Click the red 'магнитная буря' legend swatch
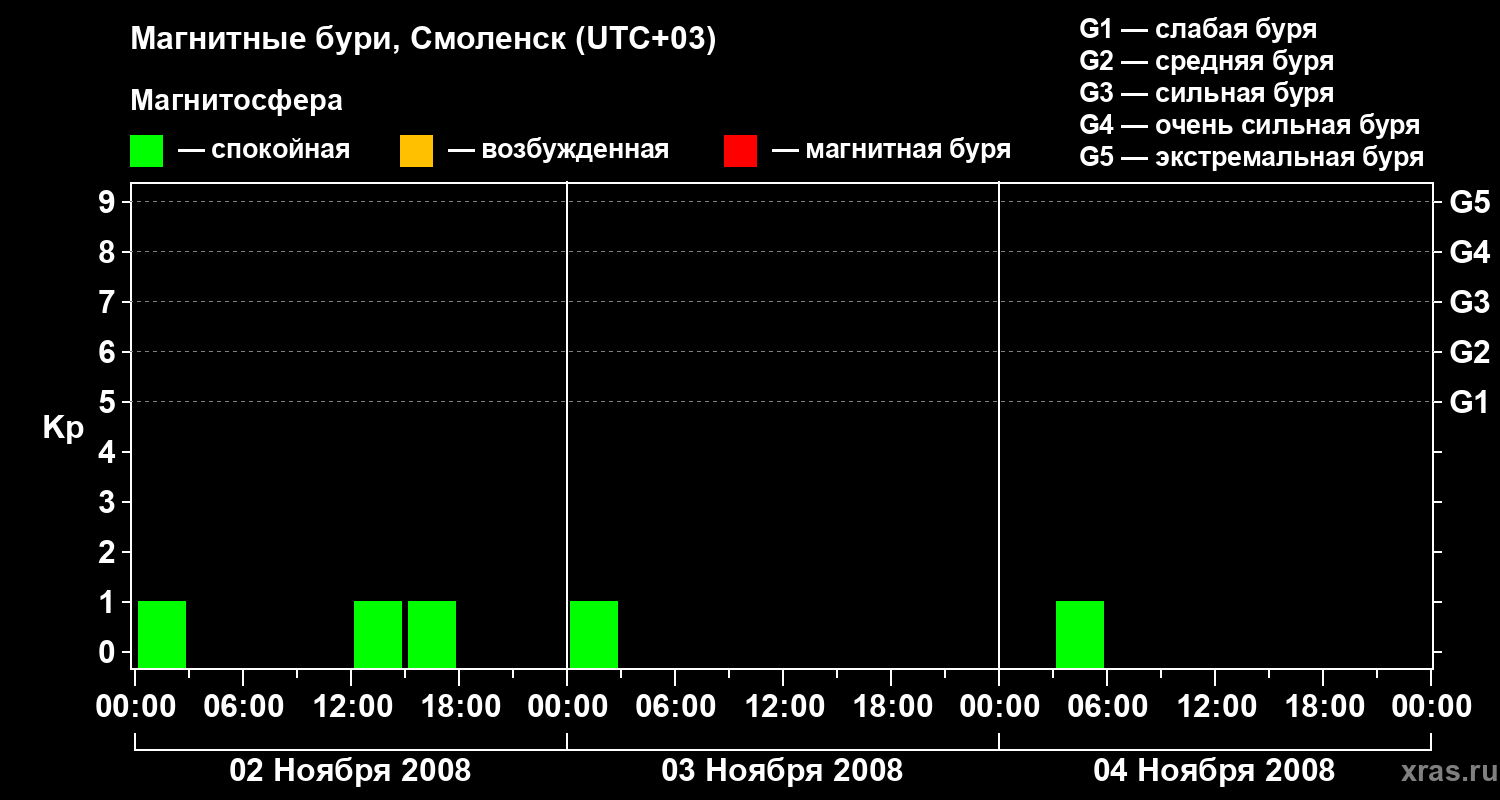Screen dimensions: 1500x800 pyautogui.click(x=740, y=151)
